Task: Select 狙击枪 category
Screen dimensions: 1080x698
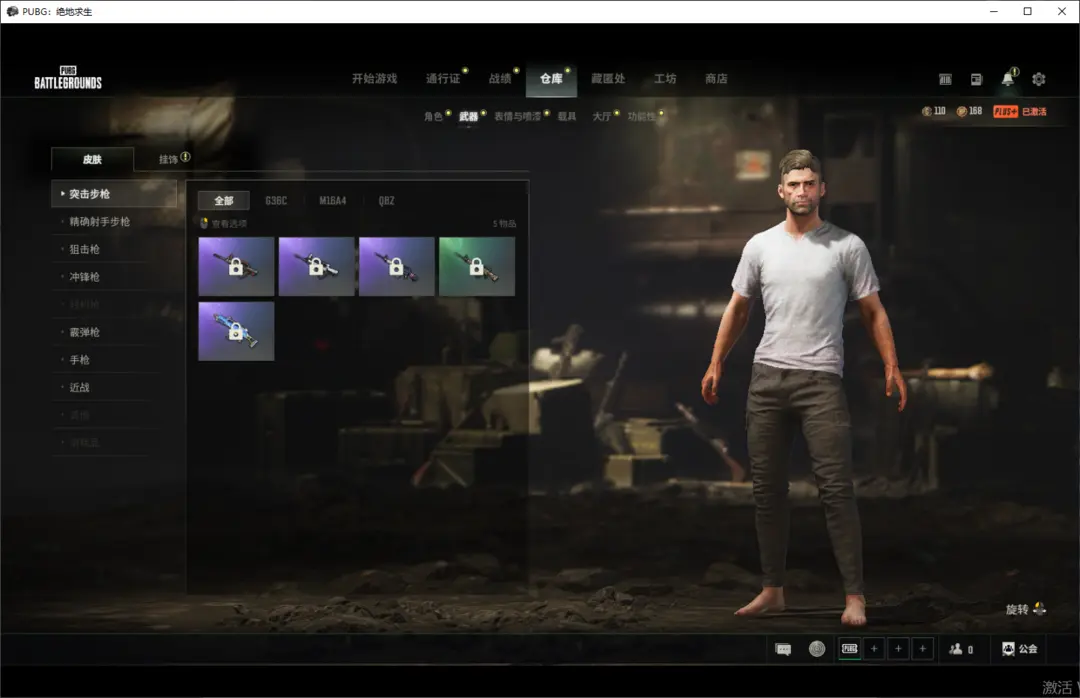Action: (85, 249)
